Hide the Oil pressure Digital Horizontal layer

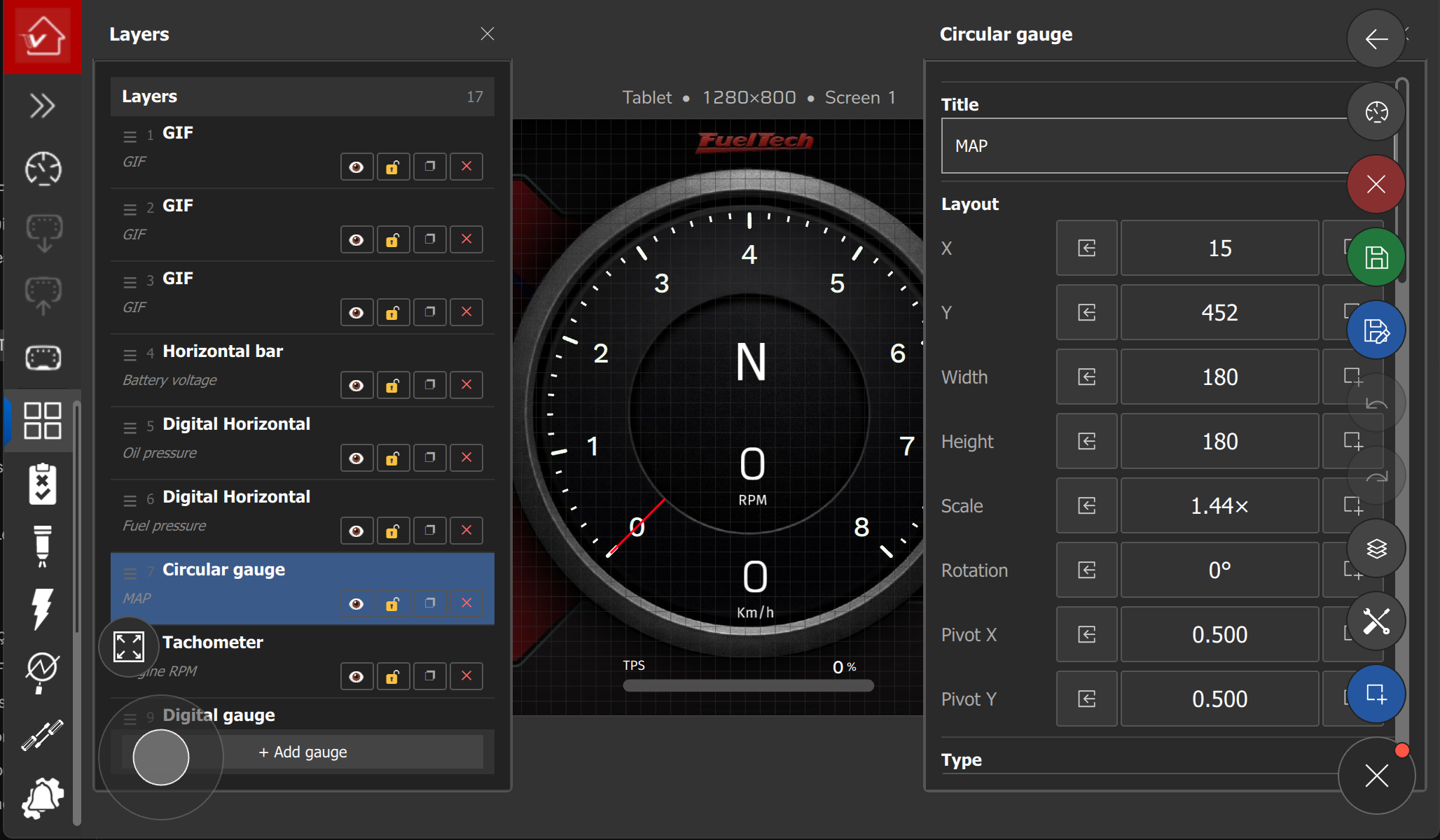click(356, 458)
